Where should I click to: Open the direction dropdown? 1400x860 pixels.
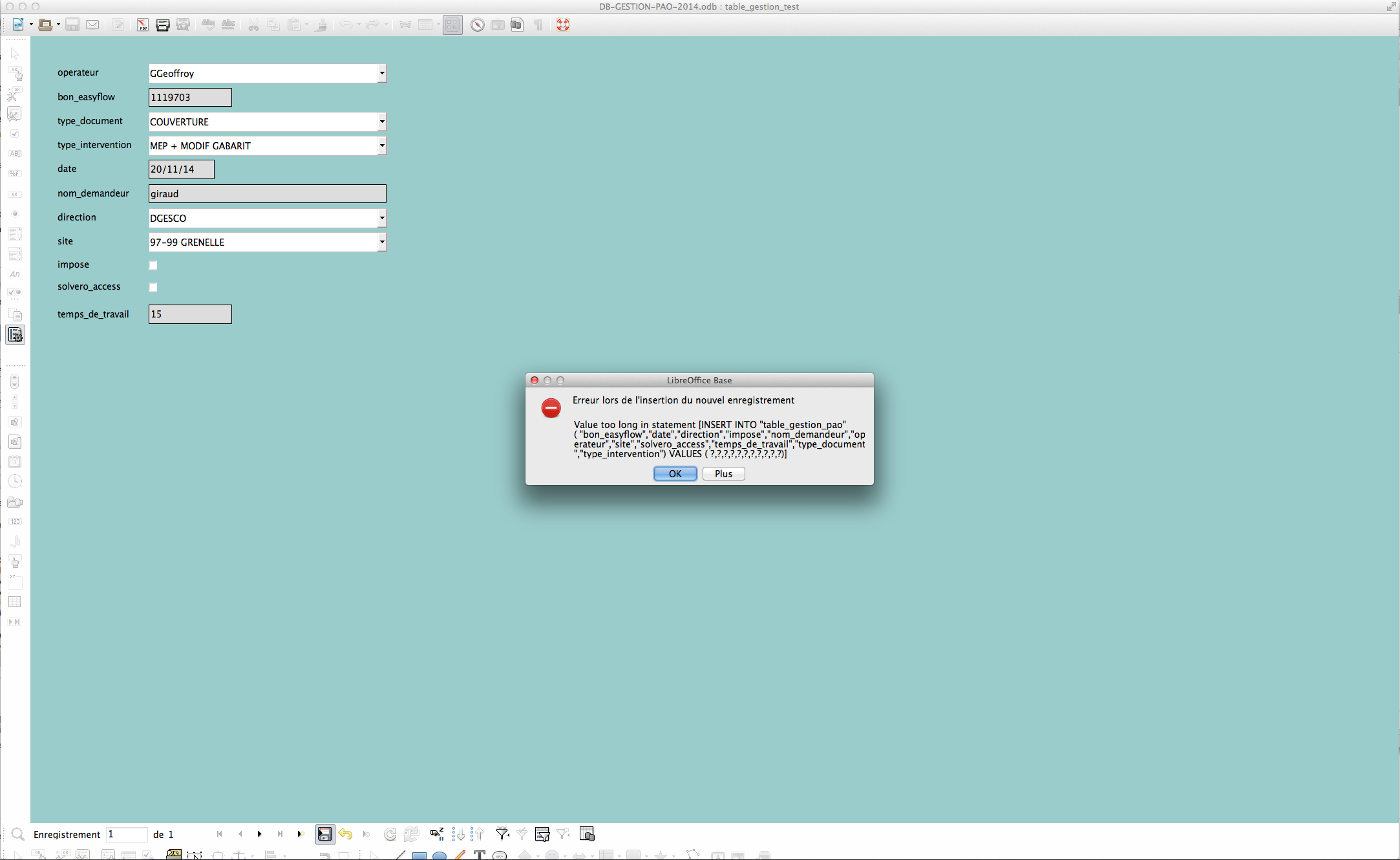[382, 218]
